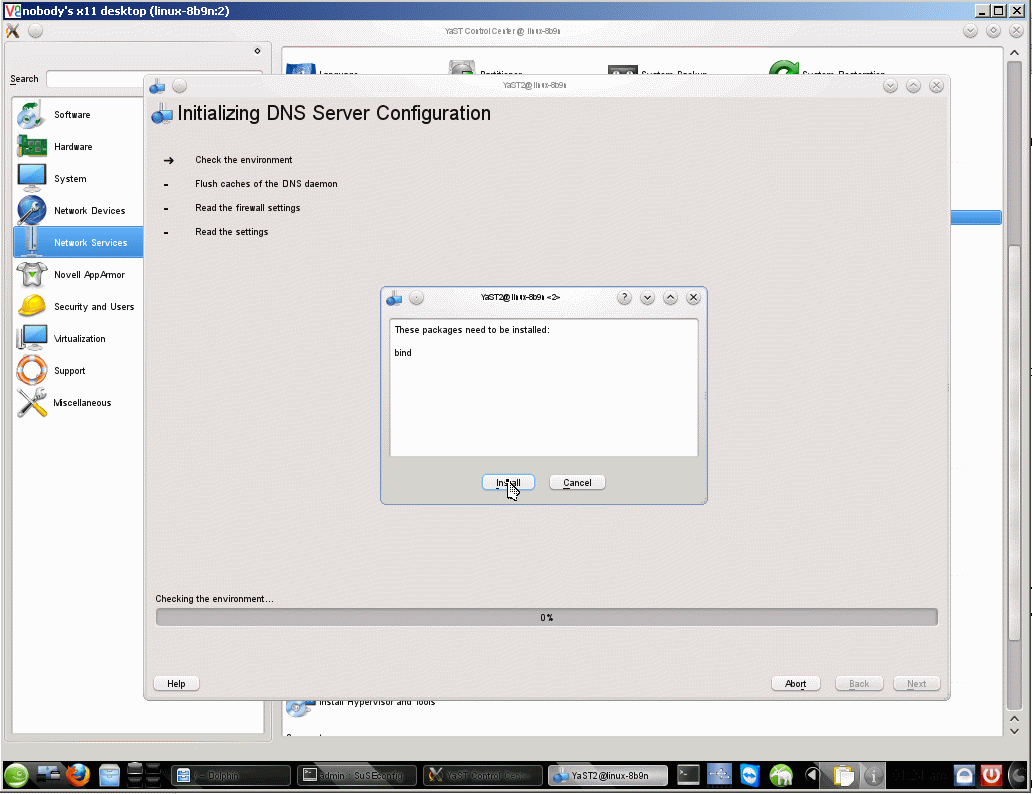Viewport: 1032px width, 794px height.
Task: Click 'Read the settings' step text
Action: click(232, 232)
